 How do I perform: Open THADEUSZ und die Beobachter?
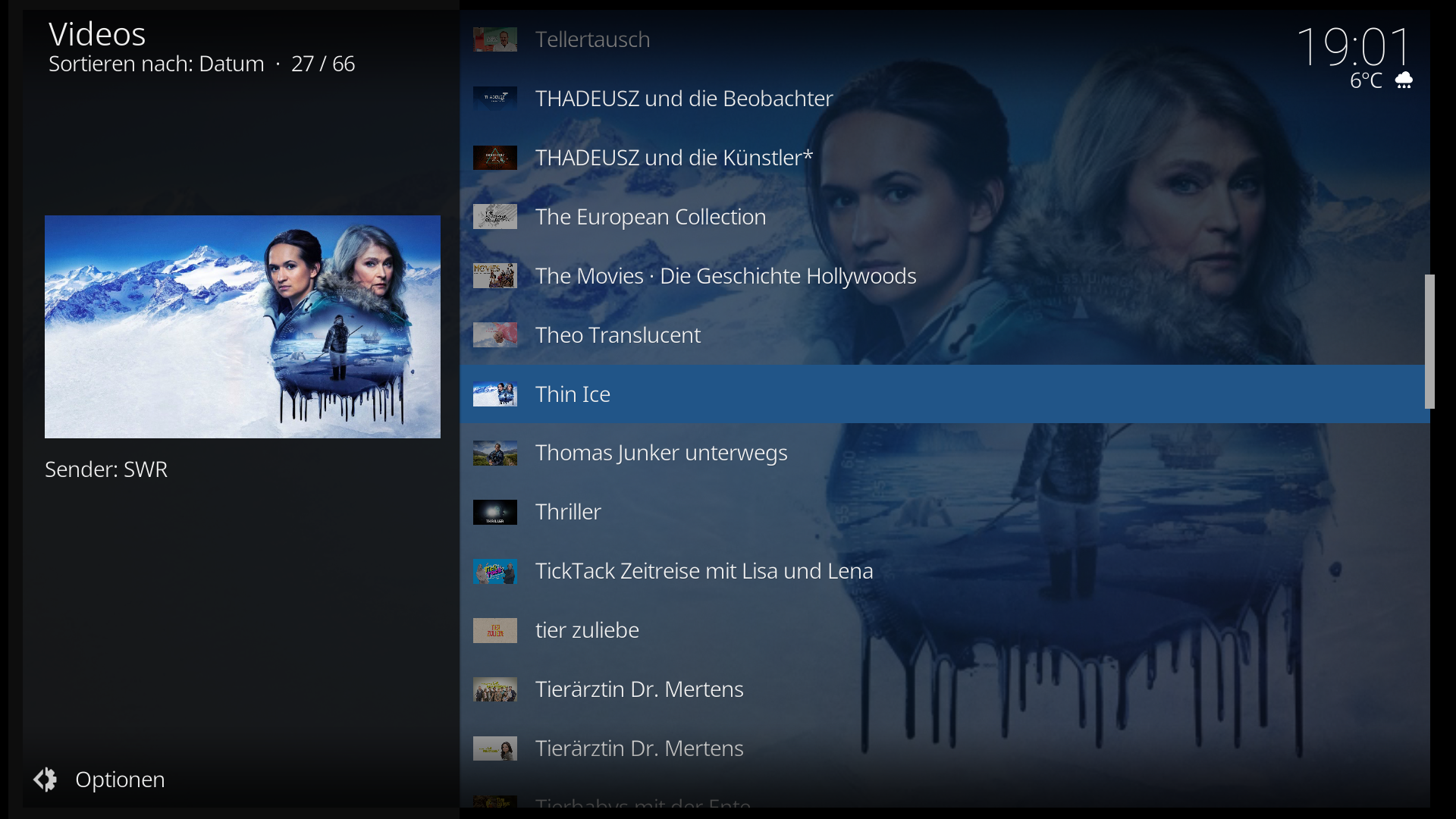pos(945,99)
